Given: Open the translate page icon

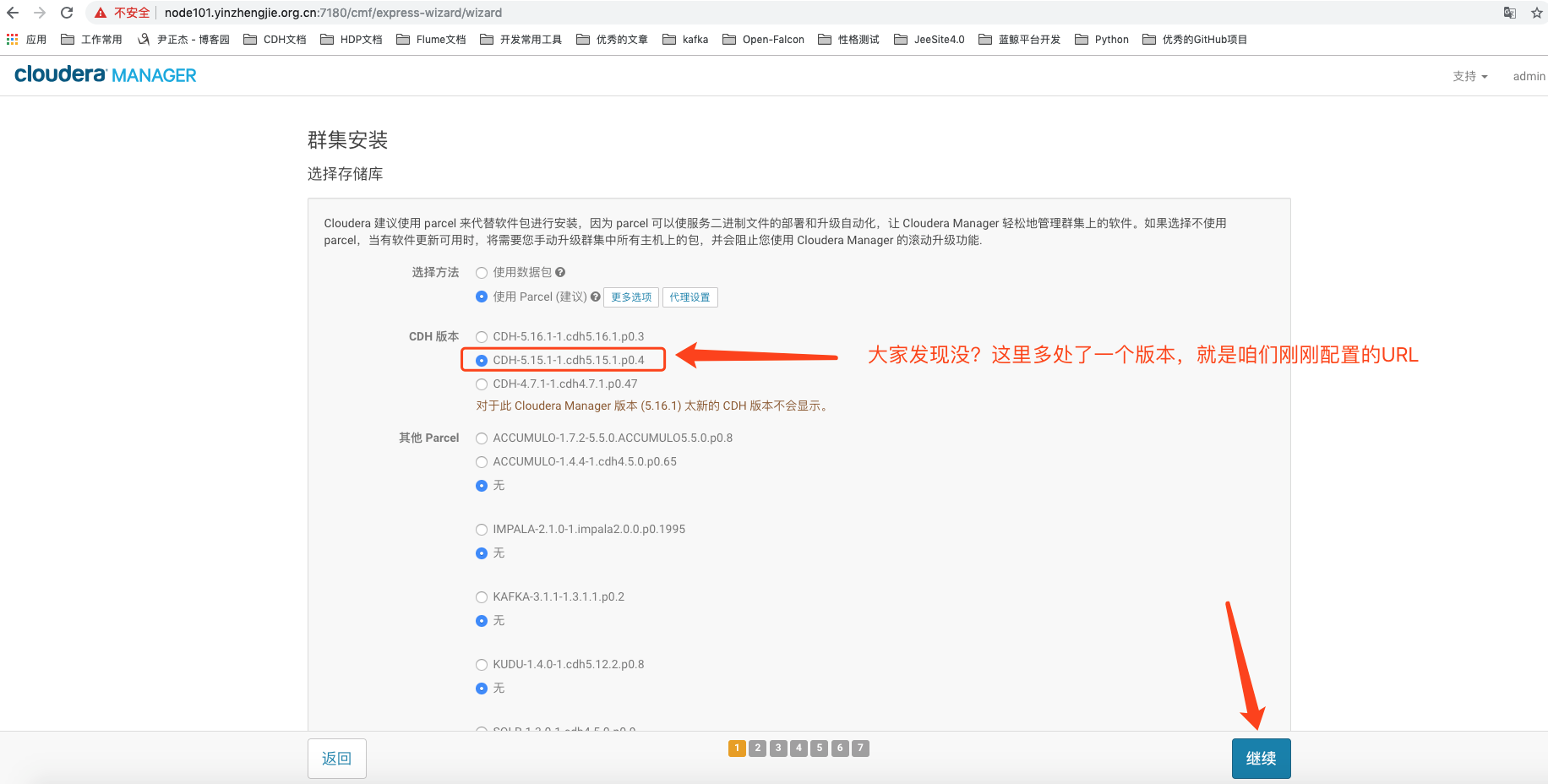Looking at the screenshot, I should [x=1509, y=13].
